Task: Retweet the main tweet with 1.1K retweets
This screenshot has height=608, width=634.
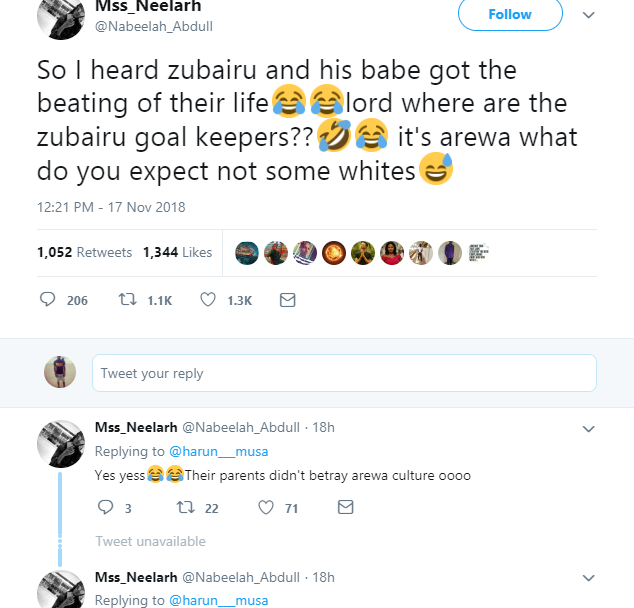Action: click(x=128, y=300)
